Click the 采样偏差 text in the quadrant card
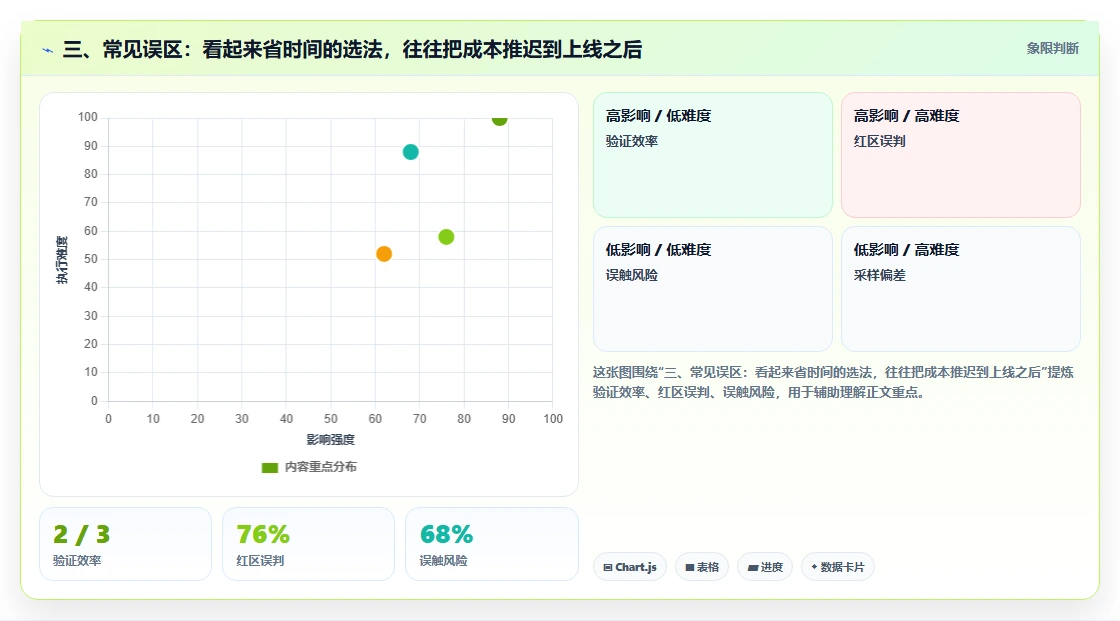The height and width of the screenshot is (621, 1120). click(x=879, y=275)
